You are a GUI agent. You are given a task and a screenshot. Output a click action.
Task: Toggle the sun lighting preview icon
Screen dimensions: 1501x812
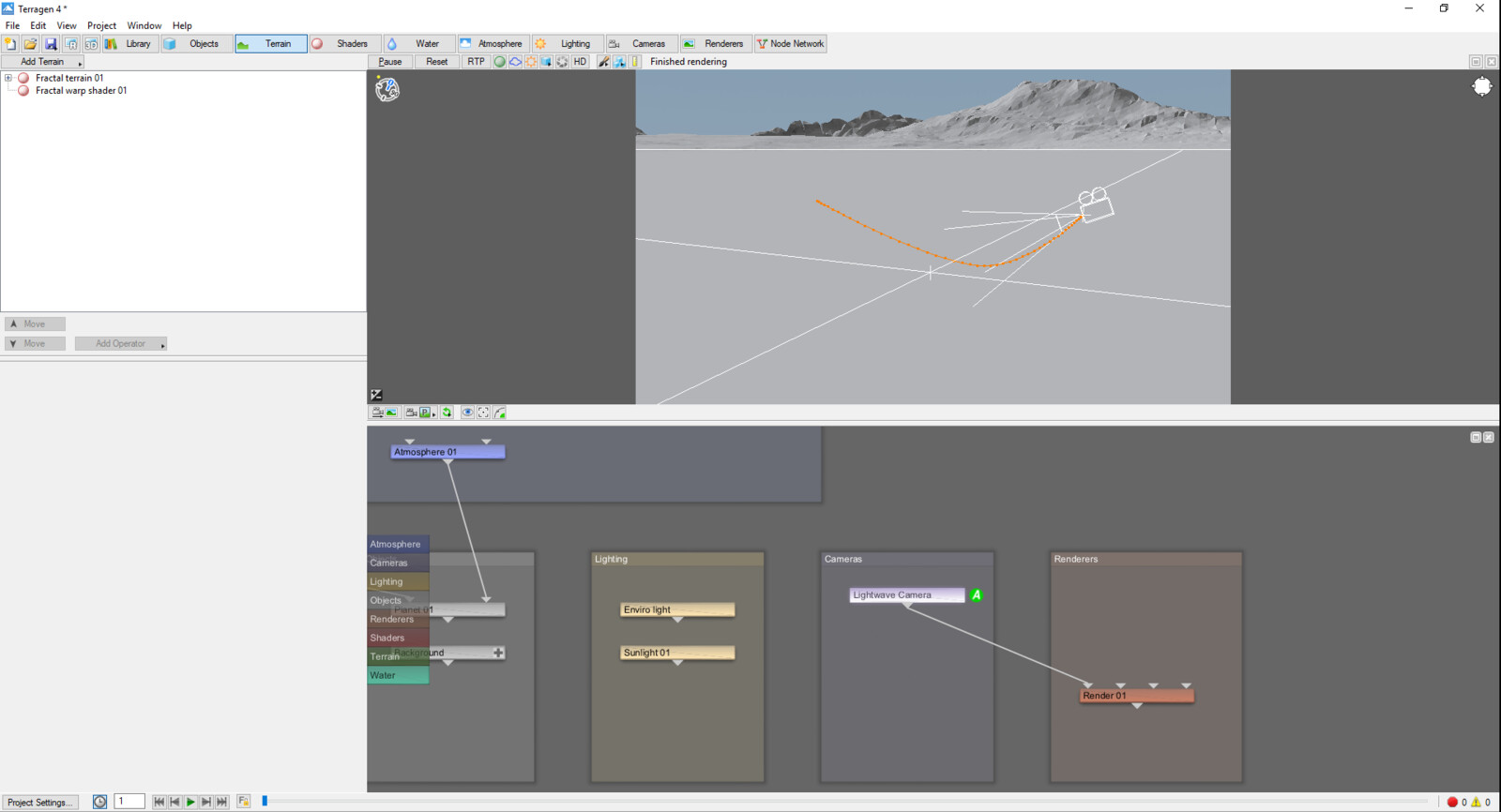point(531,62)
